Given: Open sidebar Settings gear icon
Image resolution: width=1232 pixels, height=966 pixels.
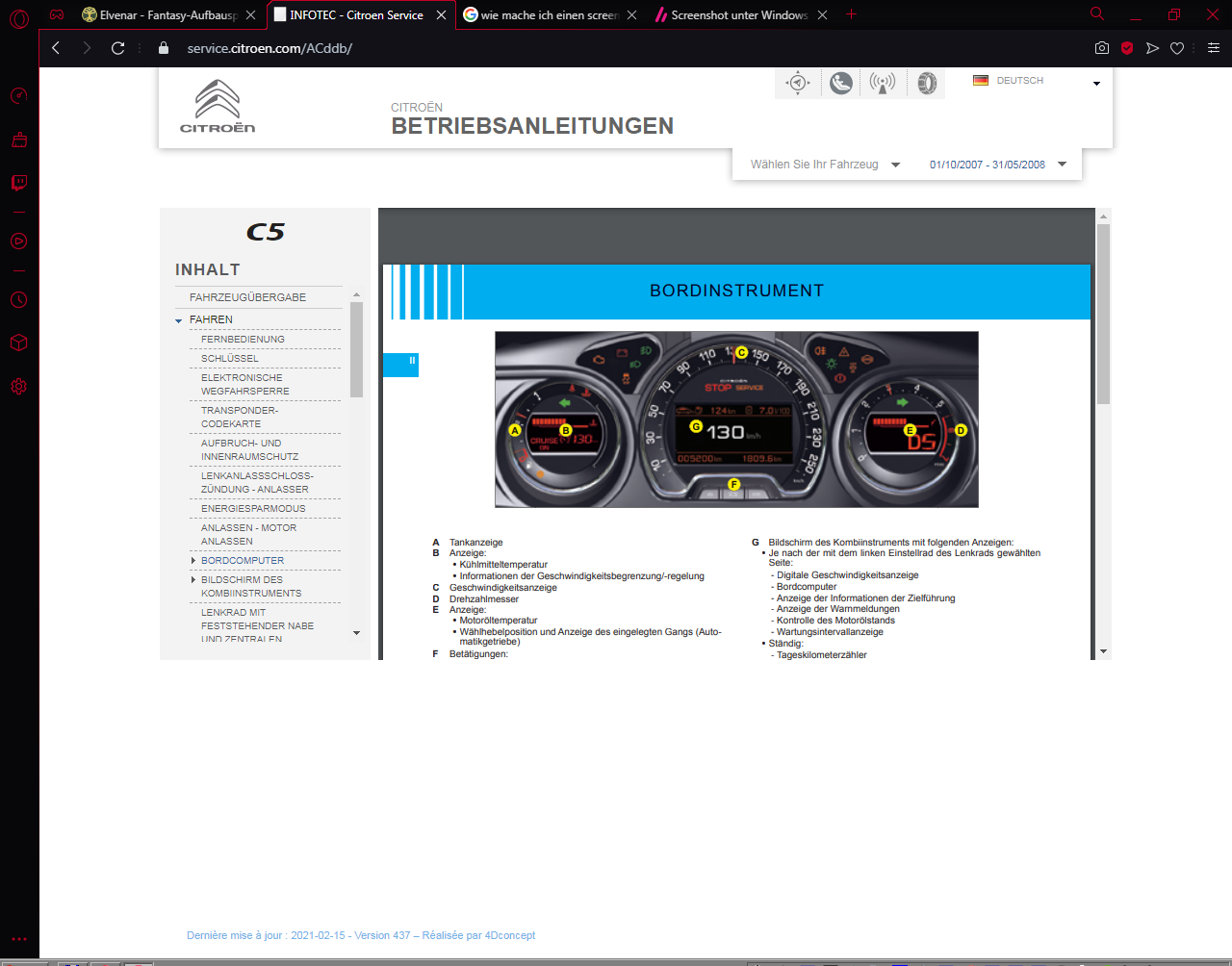Looking at the screenshot, I should [x=19, y=387].
